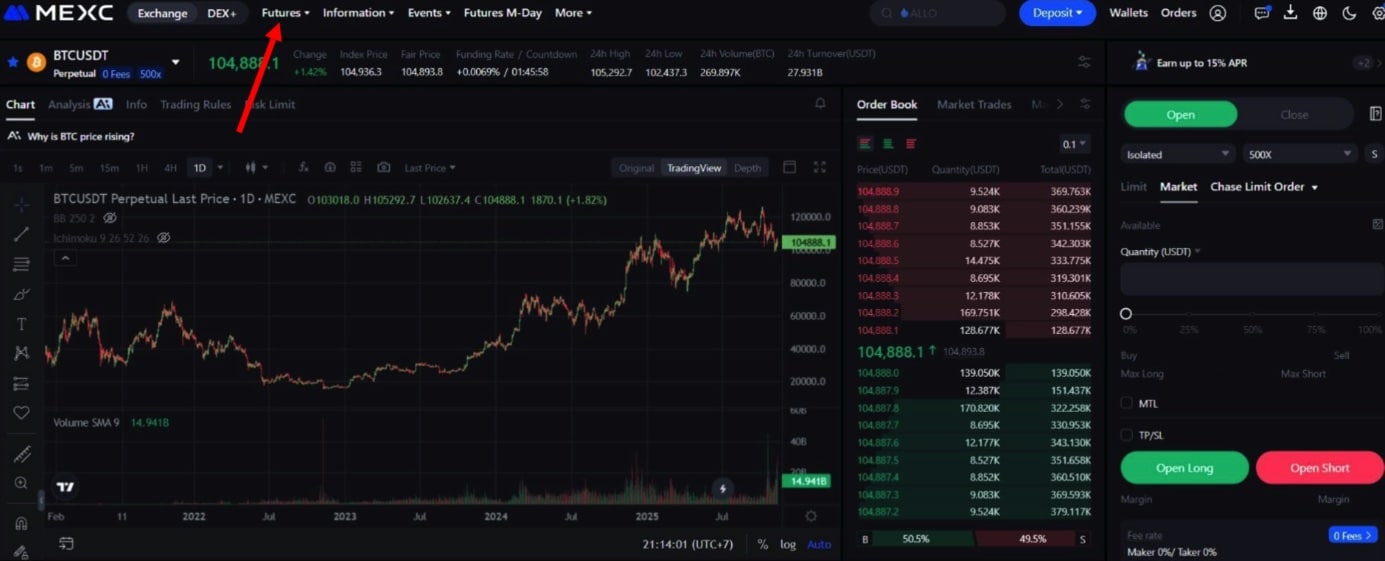Toggle the magnet mode tool
Viewport: 1385px width, 561px height.
pos(21,523)
